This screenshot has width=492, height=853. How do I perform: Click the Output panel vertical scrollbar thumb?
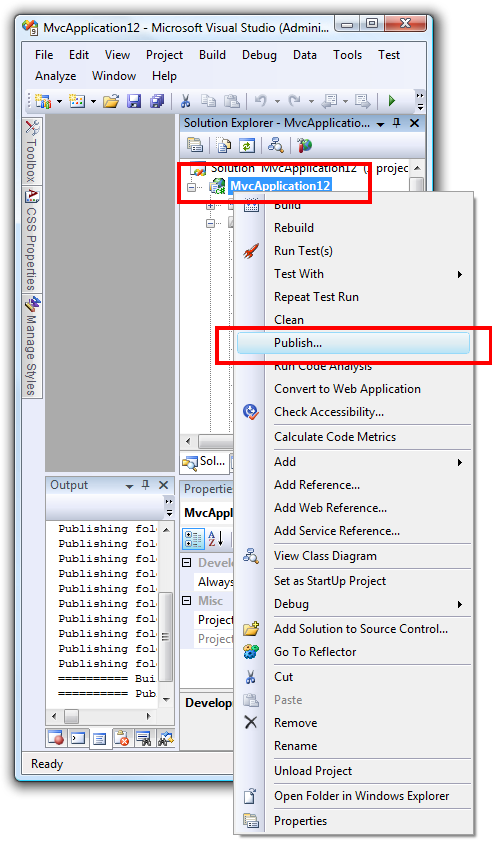point(166,636)
